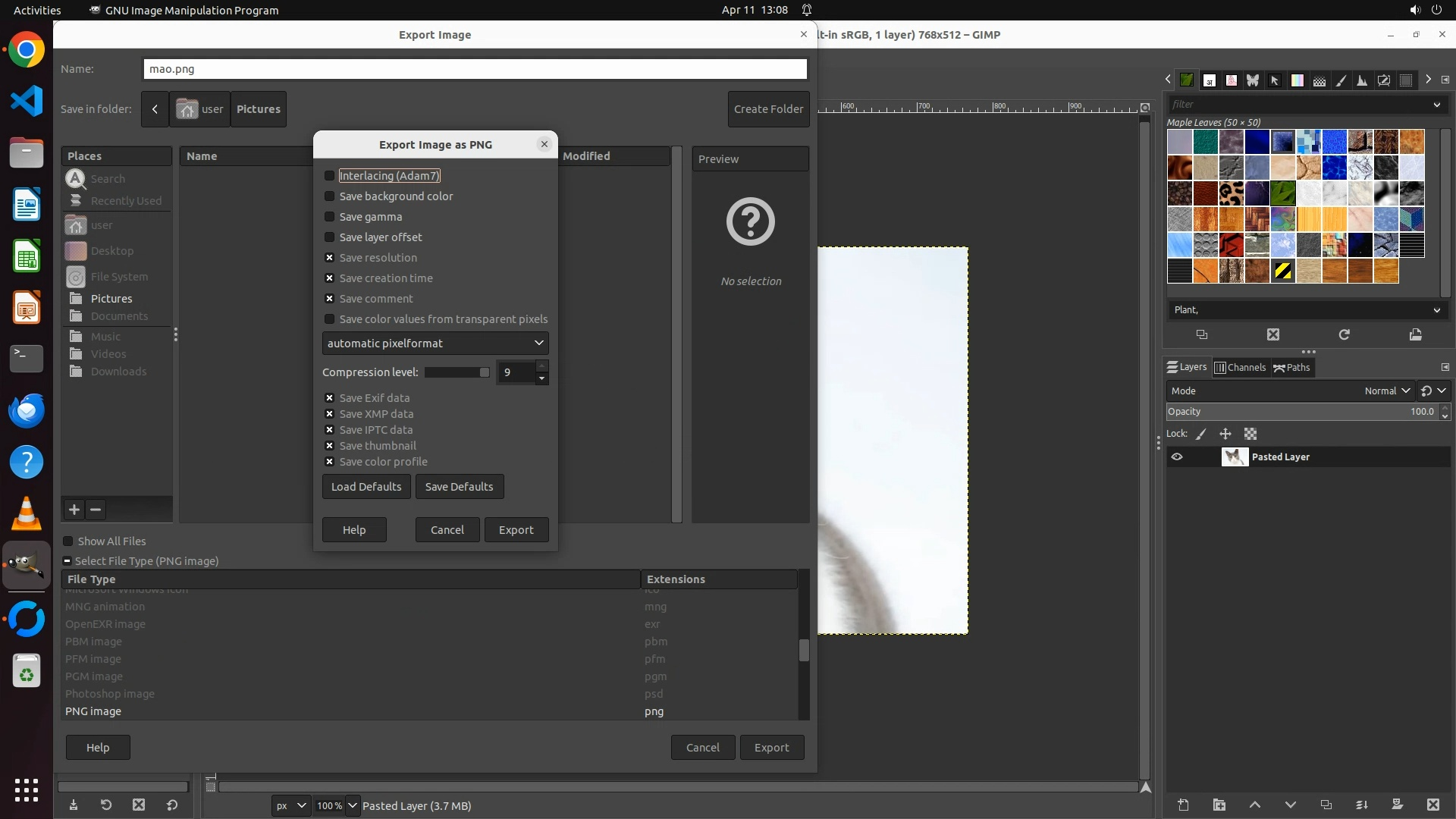Check Show All Files option
Image resolution: width=1456 pixels, height=819 pixels.
pos(68,541)
